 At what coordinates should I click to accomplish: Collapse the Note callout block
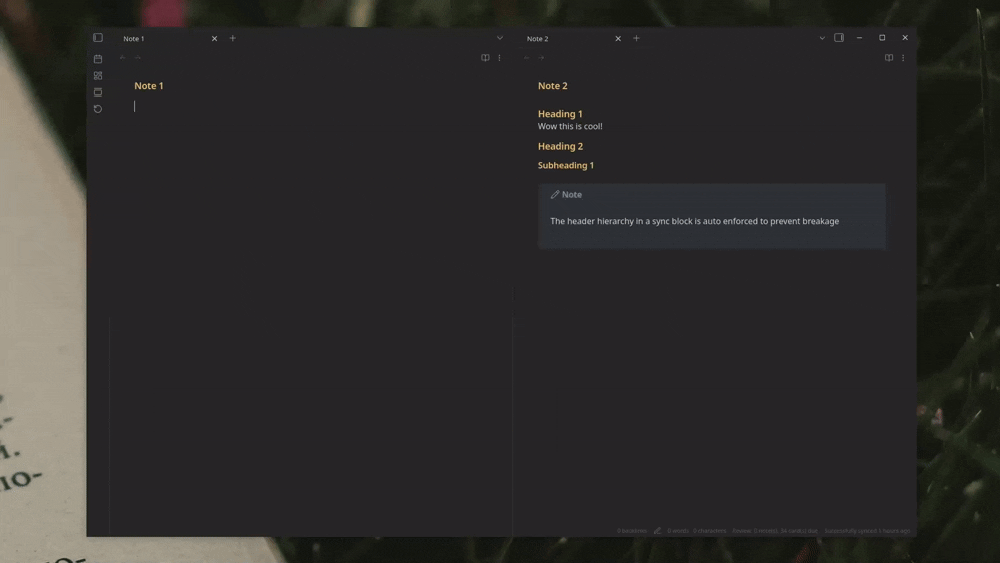pos(566,195)
